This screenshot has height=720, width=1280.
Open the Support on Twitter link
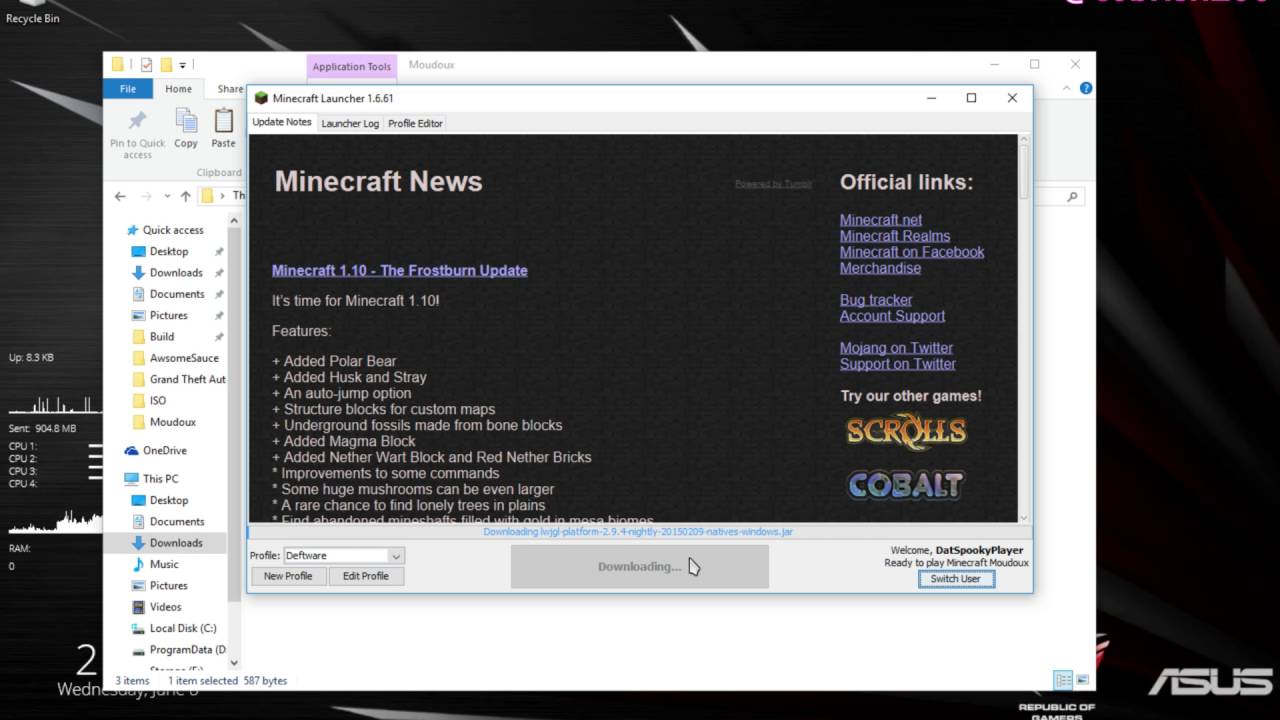tap(898, 364)
